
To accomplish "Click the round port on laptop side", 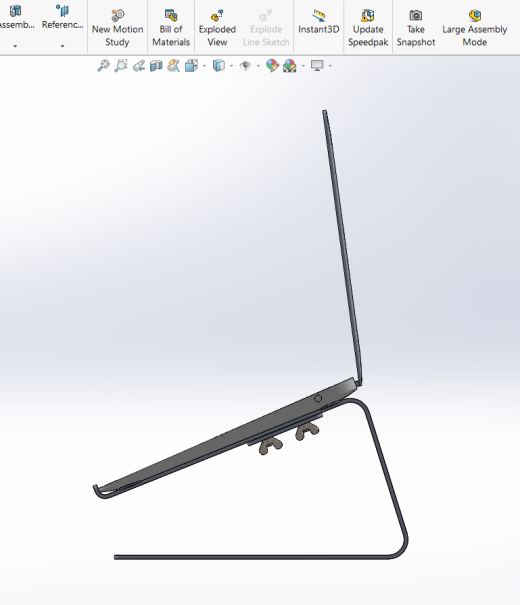I will click(x=318, y=399).
